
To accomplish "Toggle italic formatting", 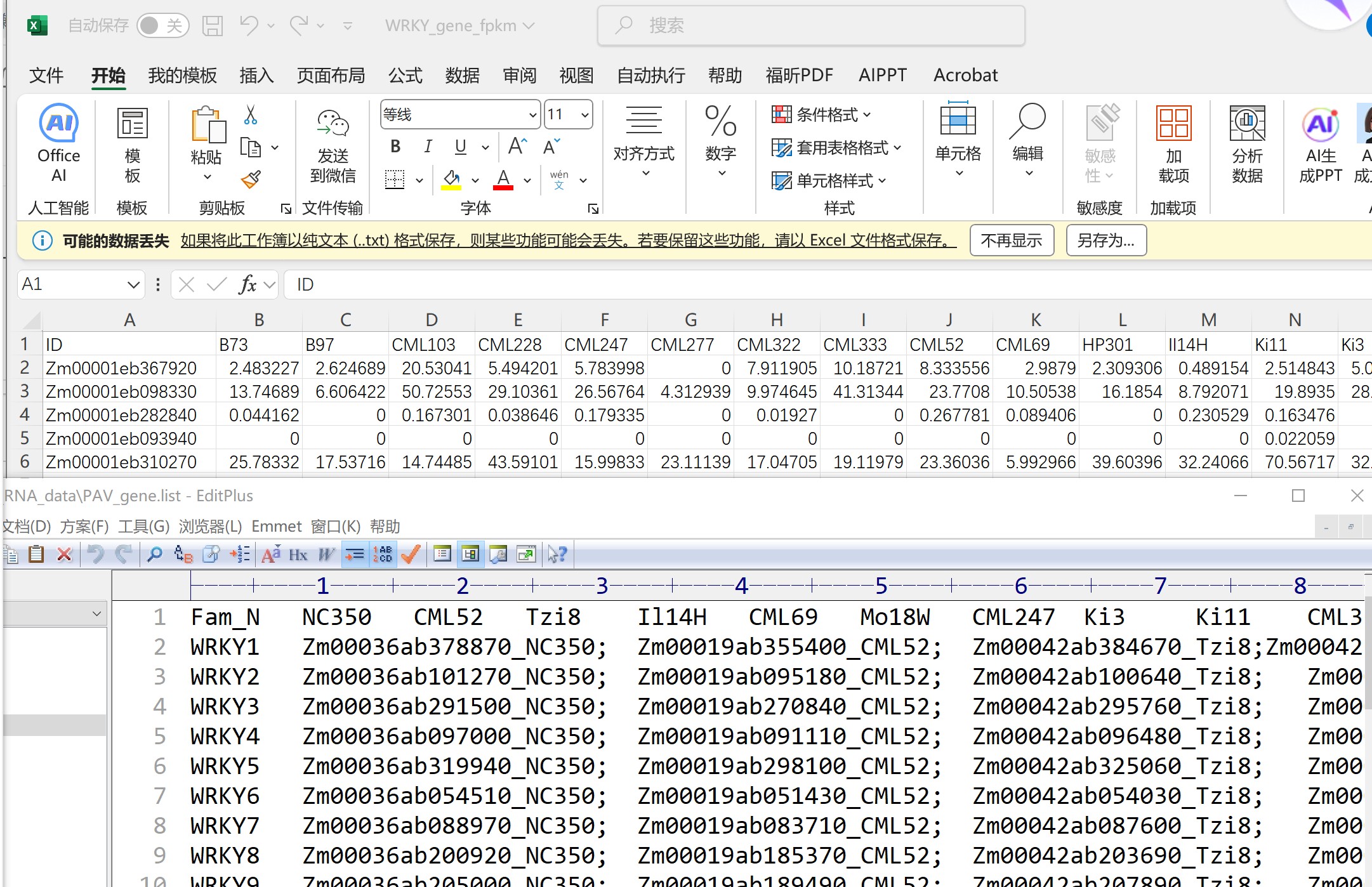I will pos(428,147).
